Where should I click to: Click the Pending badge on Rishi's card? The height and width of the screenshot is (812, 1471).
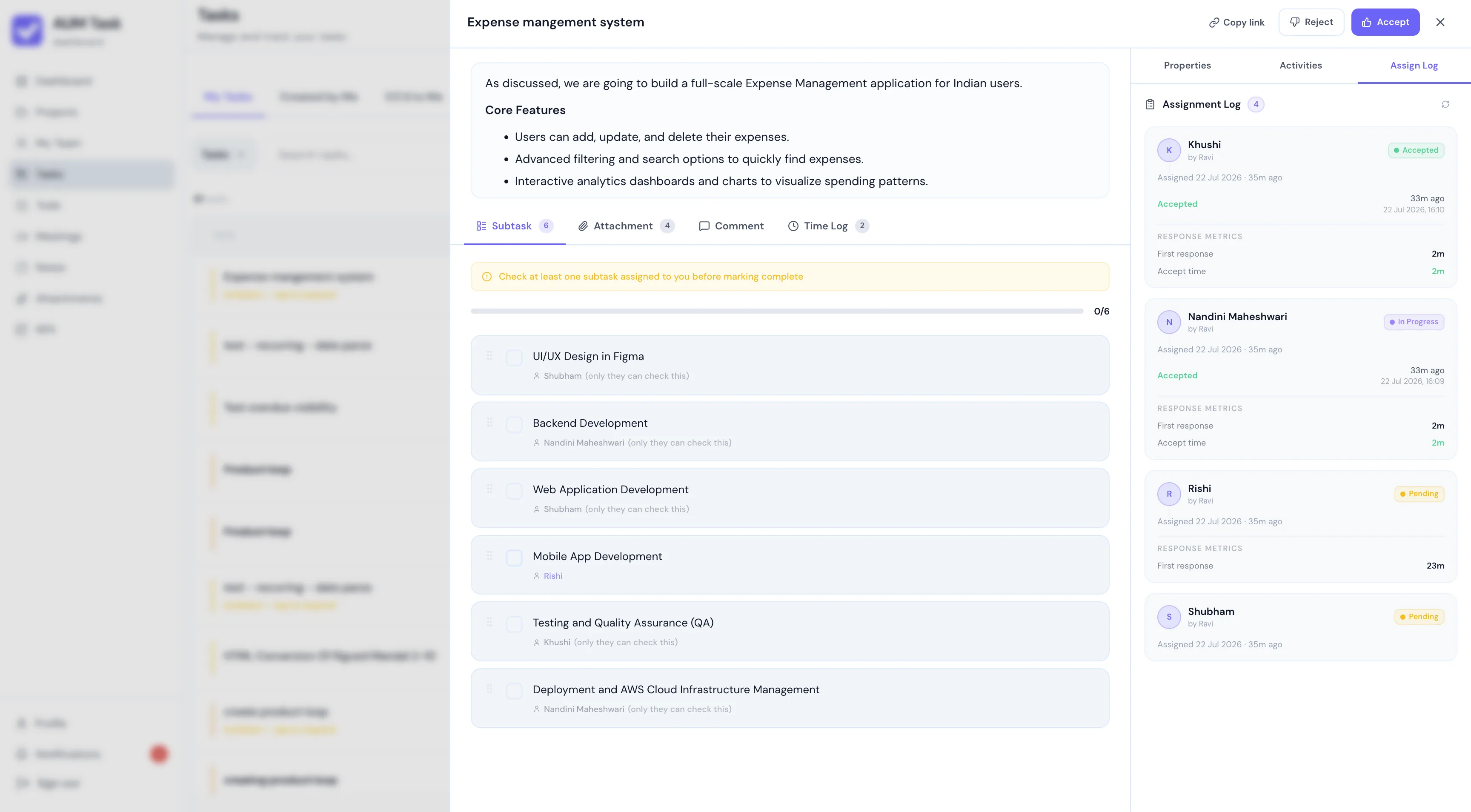click(x=1419, y=494)
